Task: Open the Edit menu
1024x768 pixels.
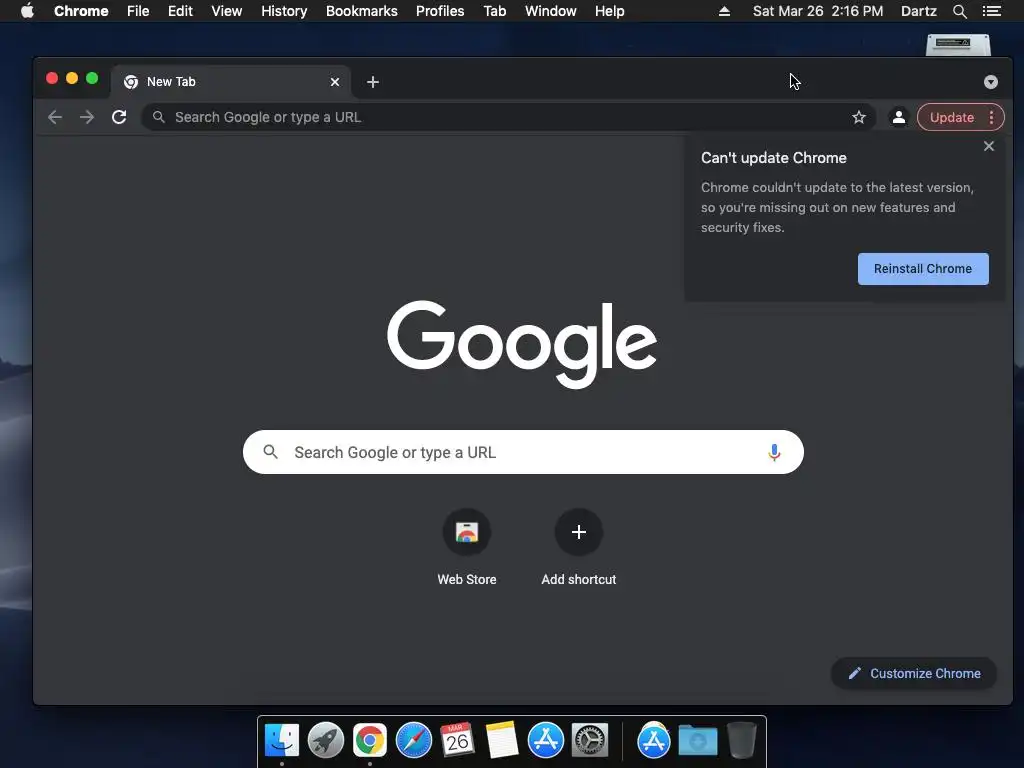Action: pyautogui.click(x=180, y=11)
